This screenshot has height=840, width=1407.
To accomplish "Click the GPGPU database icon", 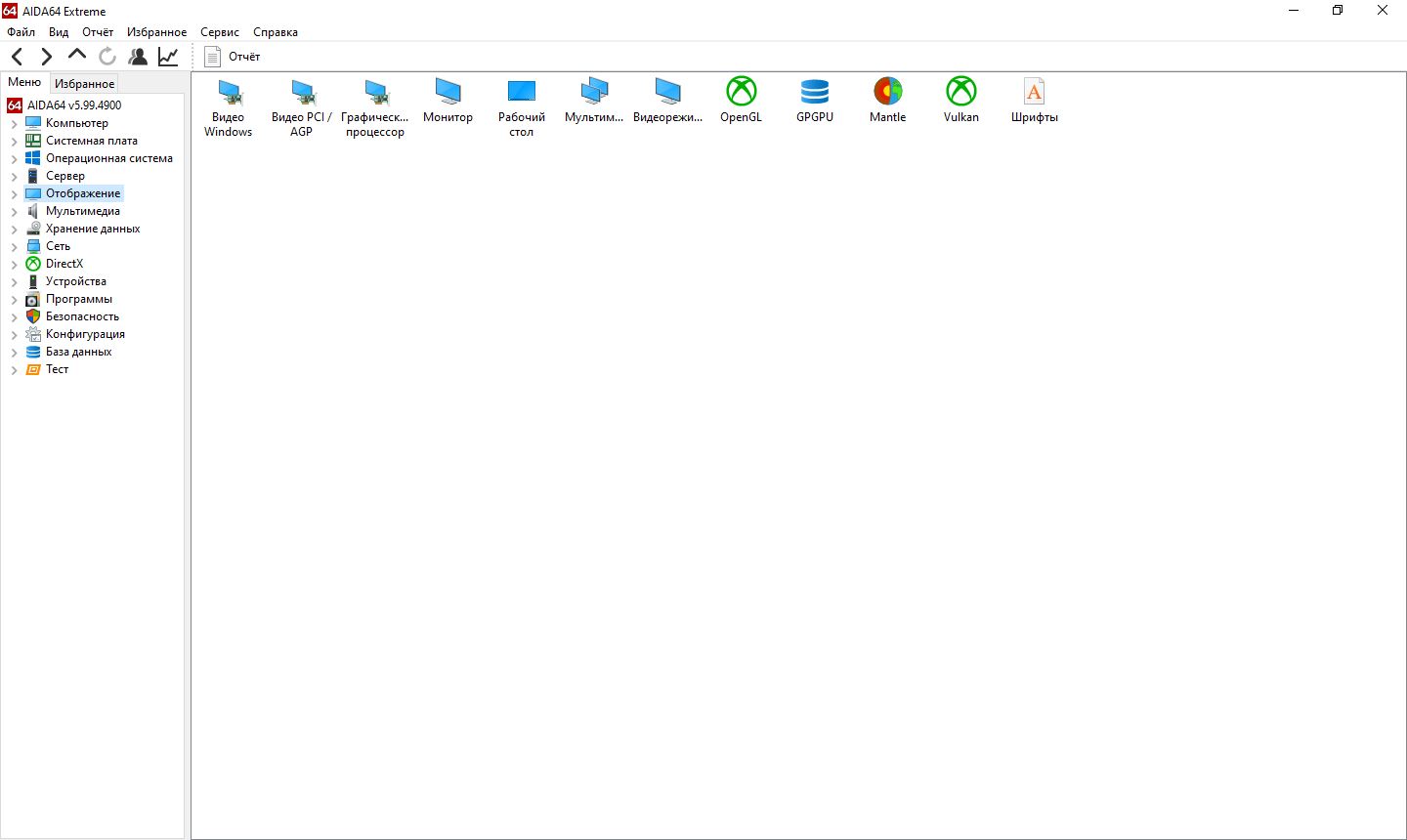I will 814,93.
